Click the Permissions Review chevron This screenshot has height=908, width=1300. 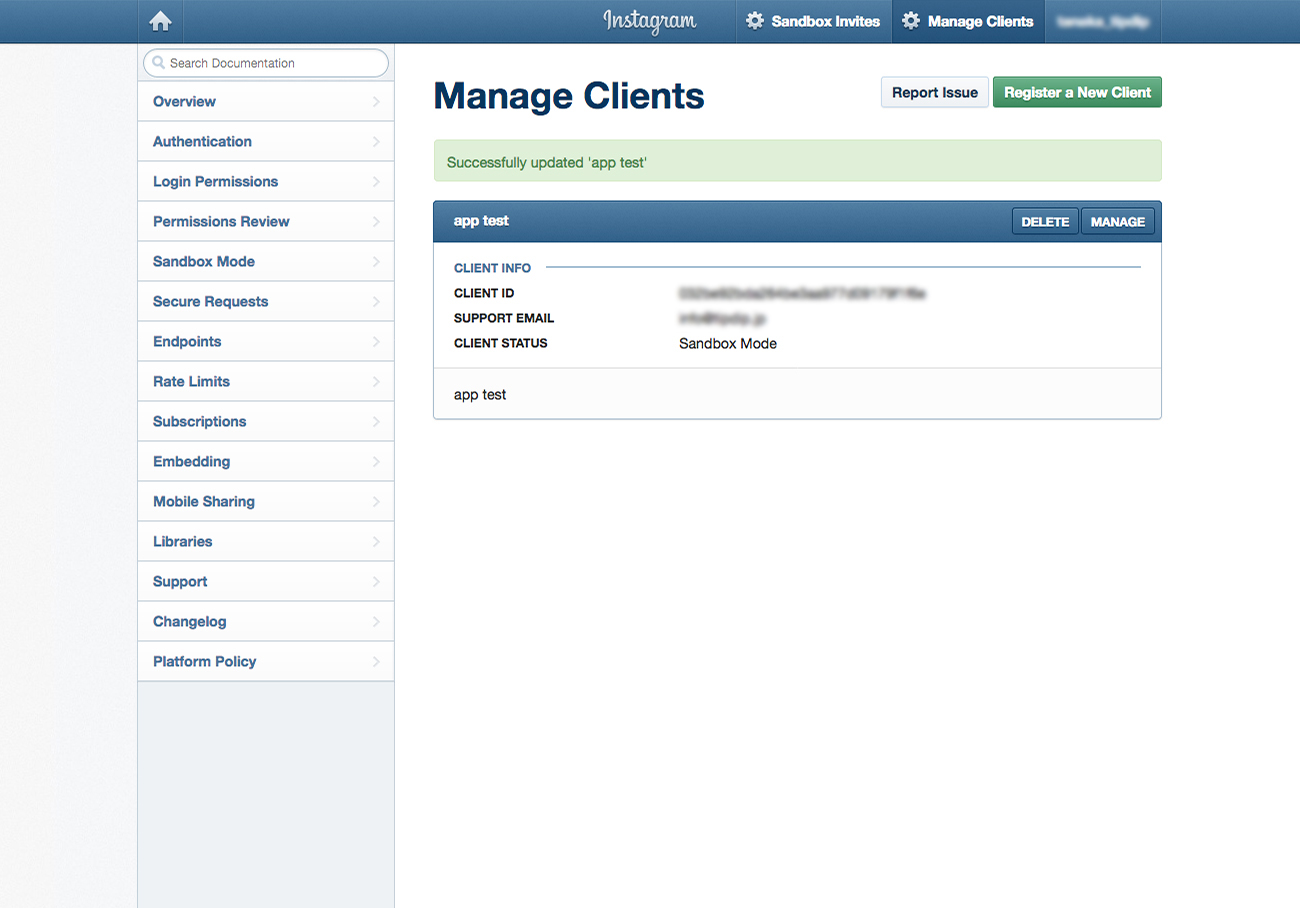pos(376,221)
